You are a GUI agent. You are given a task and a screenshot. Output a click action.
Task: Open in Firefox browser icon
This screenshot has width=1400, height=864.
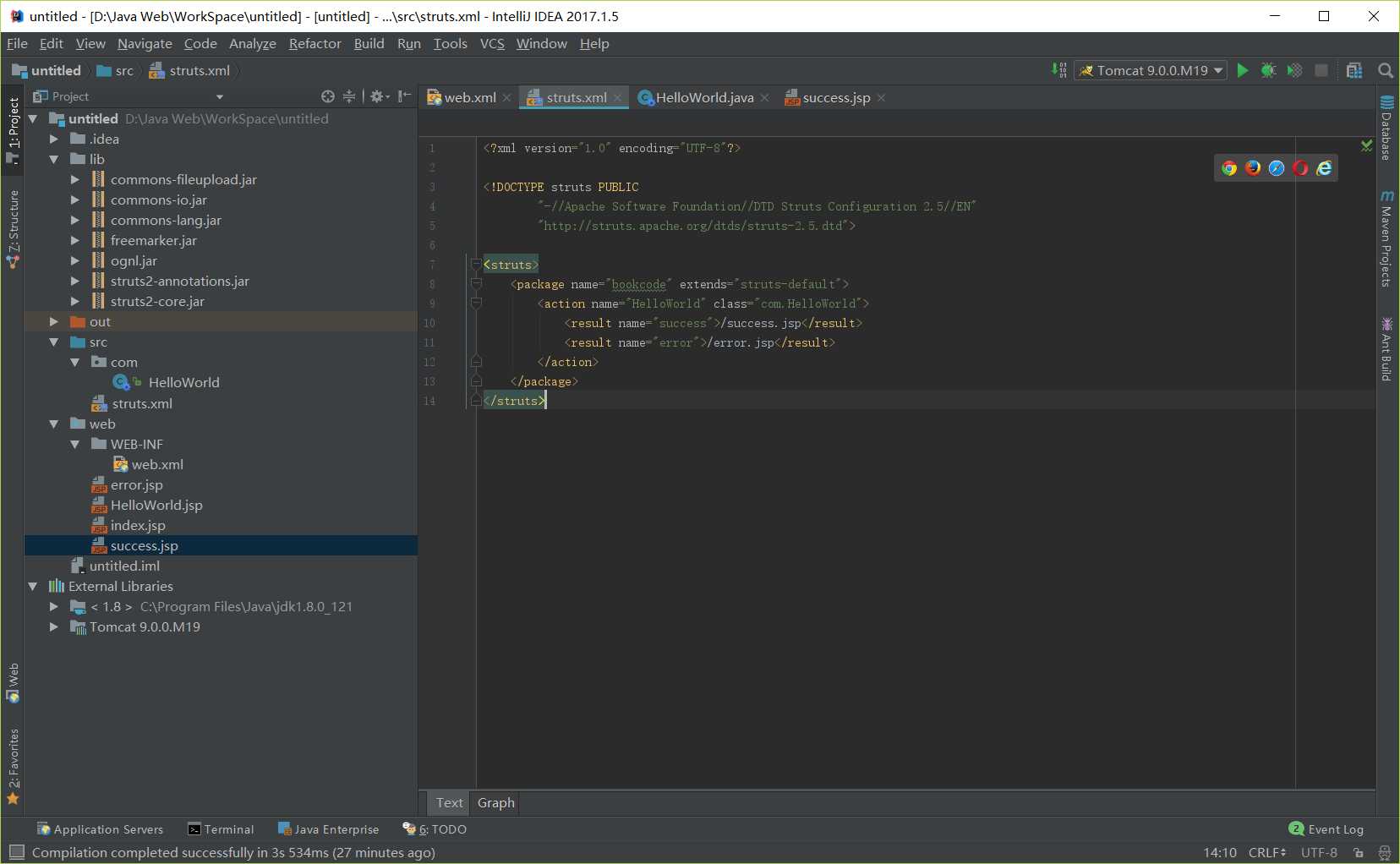[1253, 168]
